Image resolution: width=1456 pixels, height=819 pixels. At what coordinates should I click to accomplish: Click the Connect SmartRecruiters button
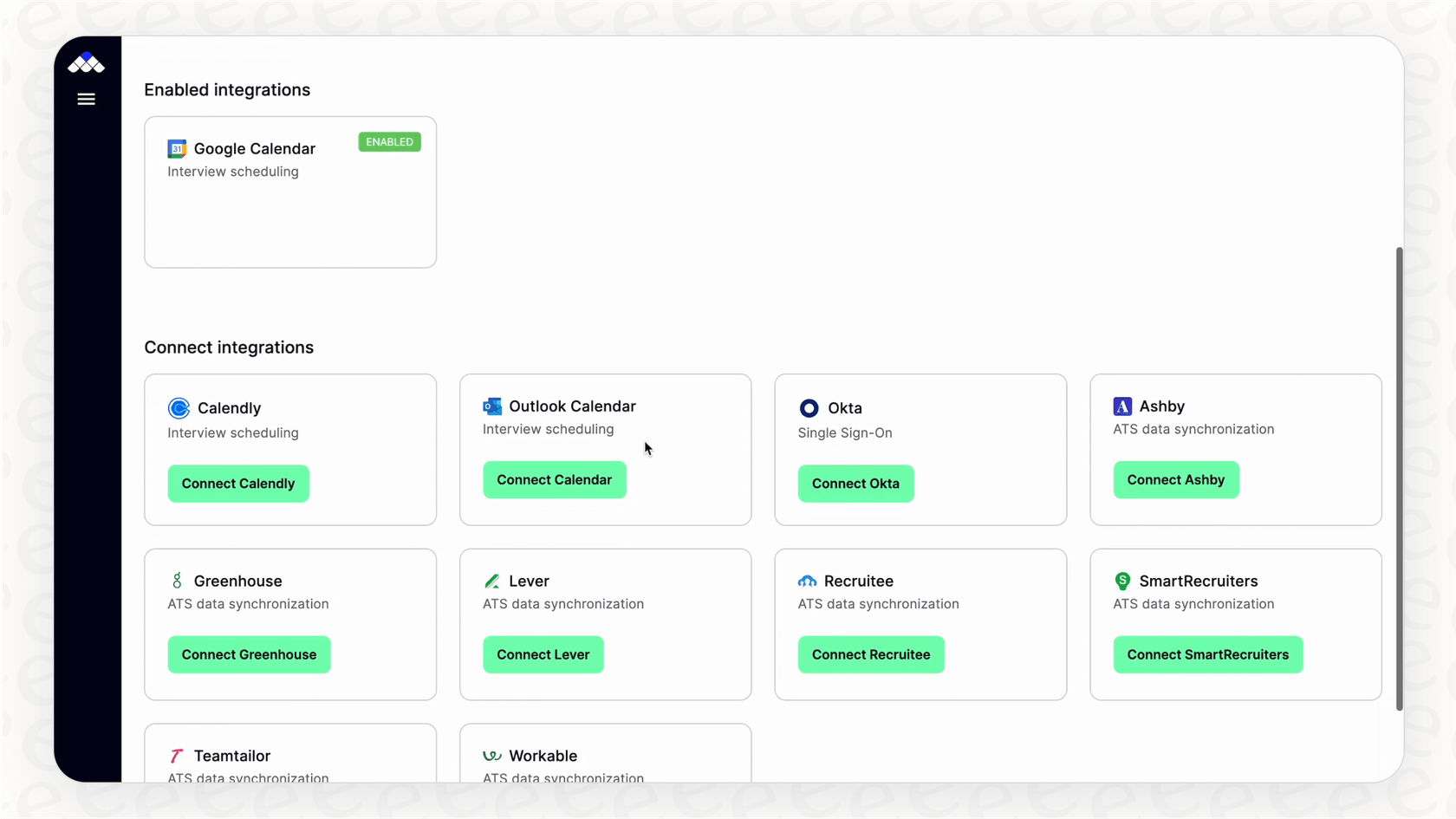pos(1207,654)
